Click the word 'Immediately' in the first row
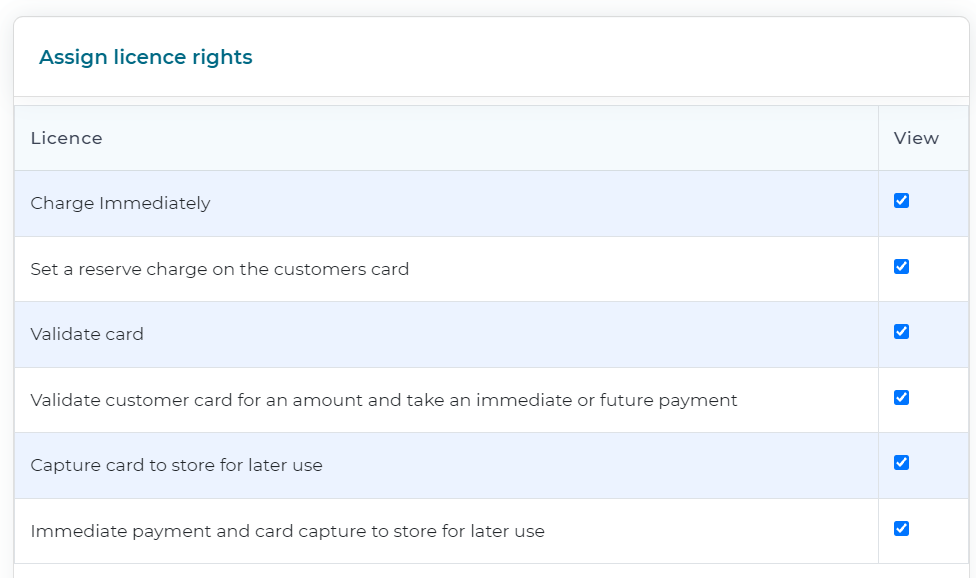 (154, 203)
